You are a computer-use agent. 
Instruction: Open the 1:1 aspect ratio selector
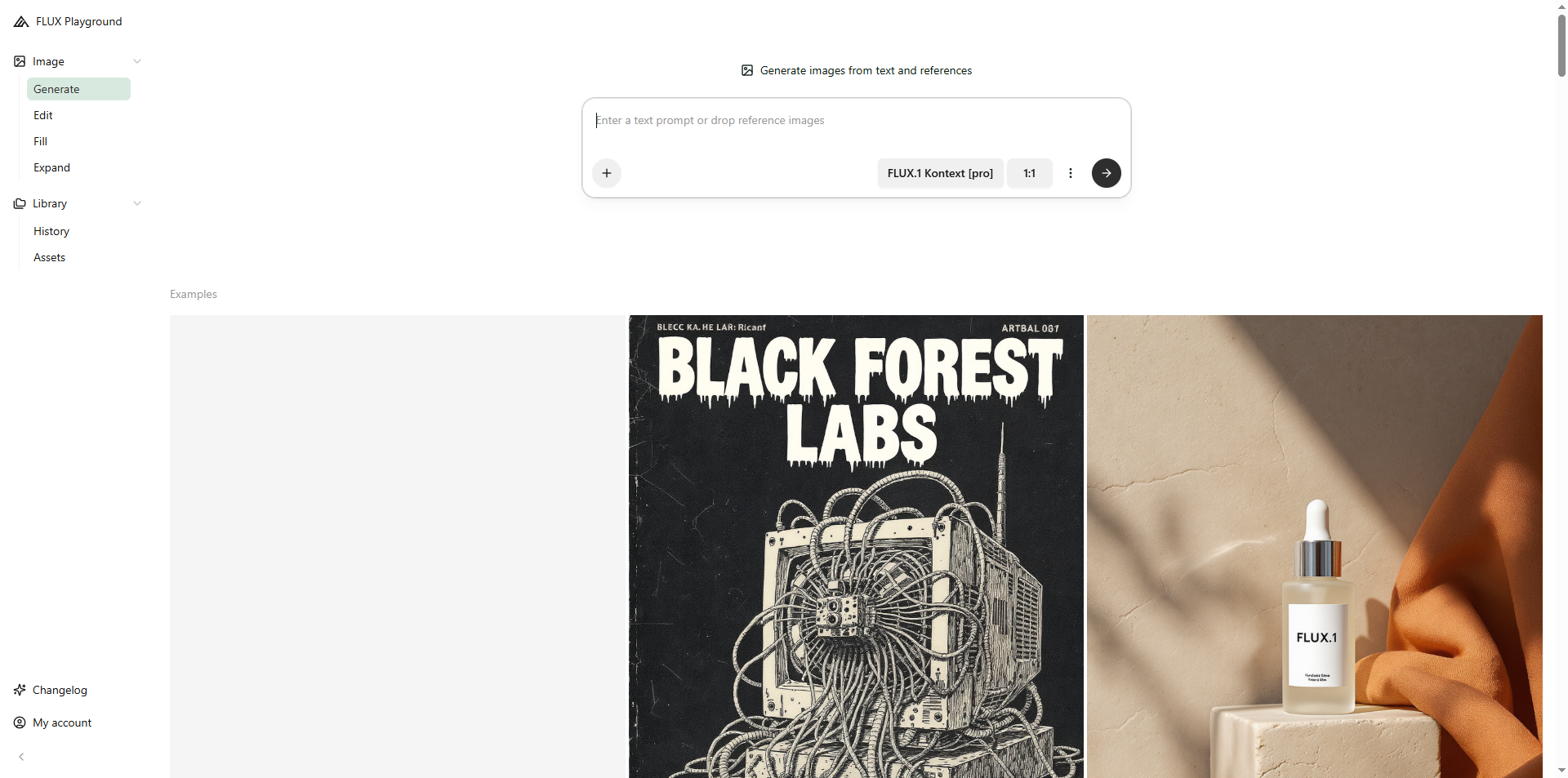point(1029,173)
